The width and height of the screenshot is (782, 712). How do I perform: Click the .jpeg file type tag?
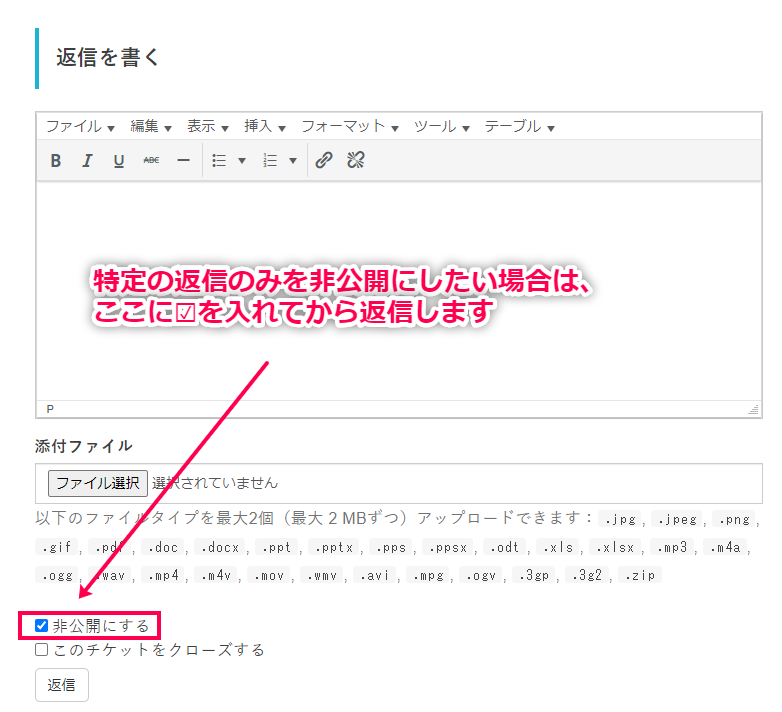tap(678, 520)
